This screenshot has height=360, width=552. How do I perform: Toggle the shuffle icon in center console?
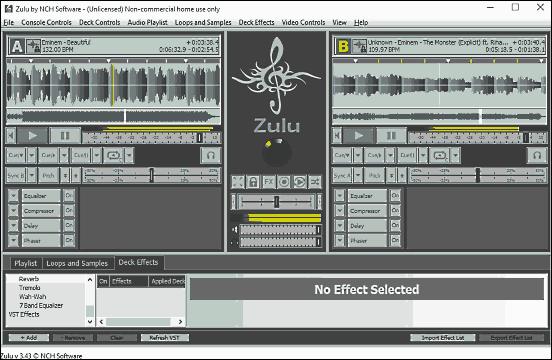[314, 182]
